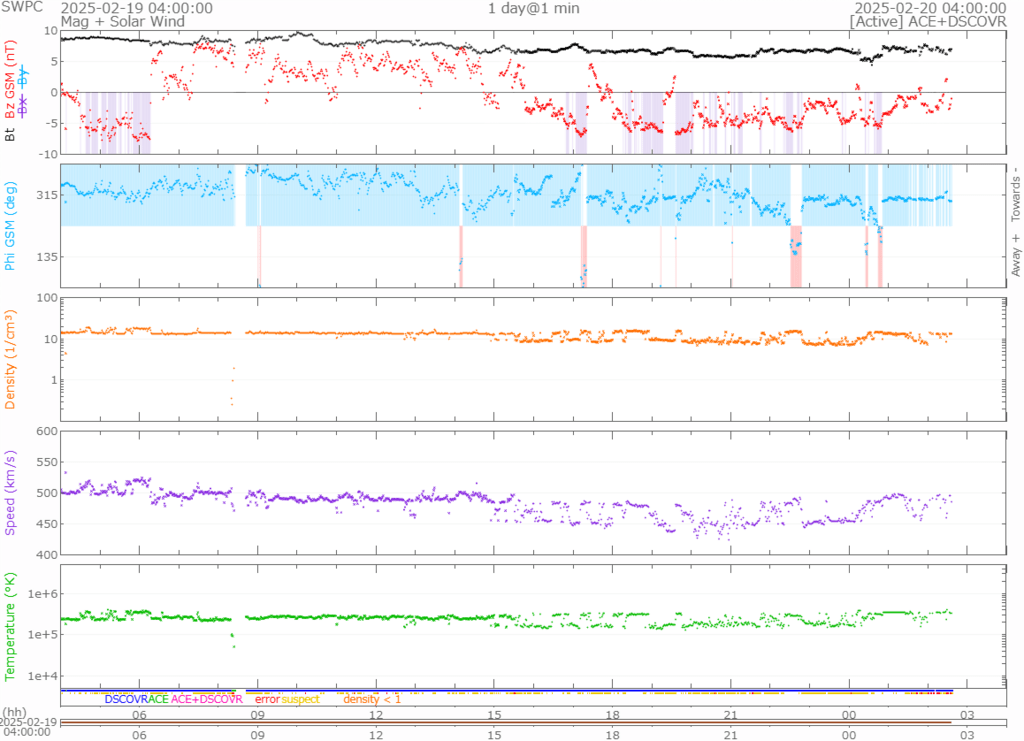Click the yellow 'suspect' legend entry
Viewport: 1024px width, 741px height.
[300, 699]
